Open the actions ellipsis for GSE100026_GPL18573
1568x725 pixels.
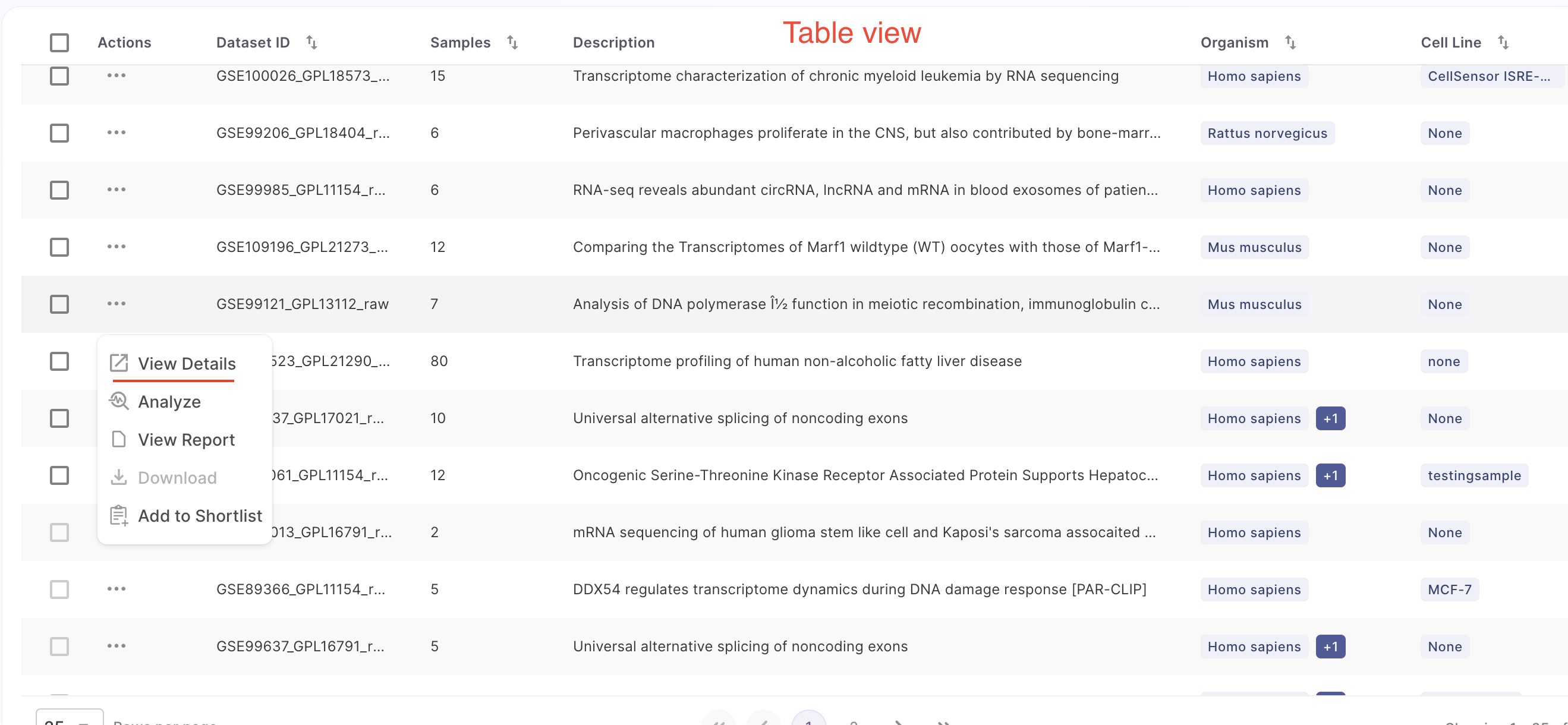116,75
